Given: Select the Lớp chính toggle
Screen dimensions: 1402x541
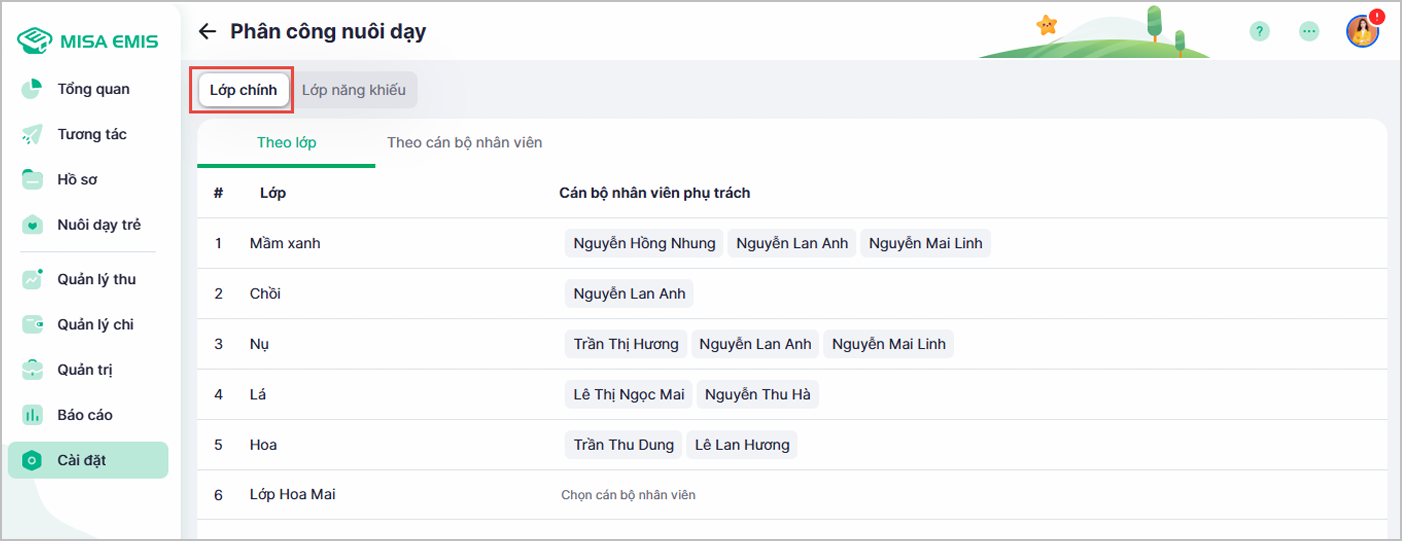Looking at the screenshot, I should (243, 90).
